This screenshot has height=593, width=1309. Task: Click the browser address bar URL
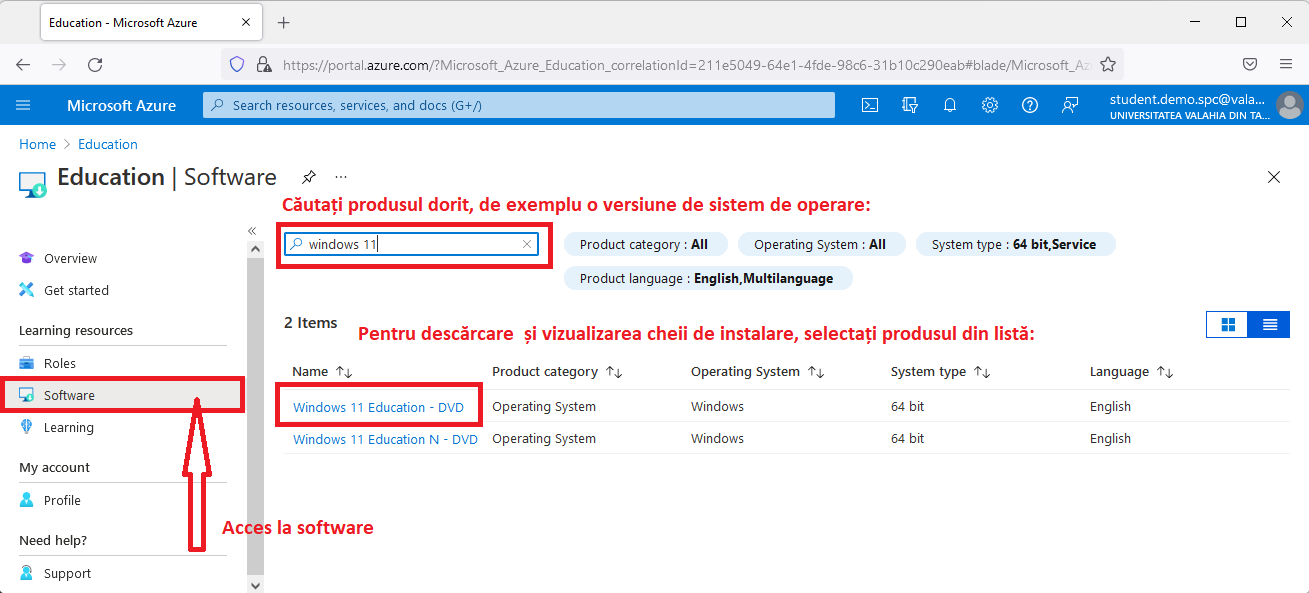(x=685, y=64)
